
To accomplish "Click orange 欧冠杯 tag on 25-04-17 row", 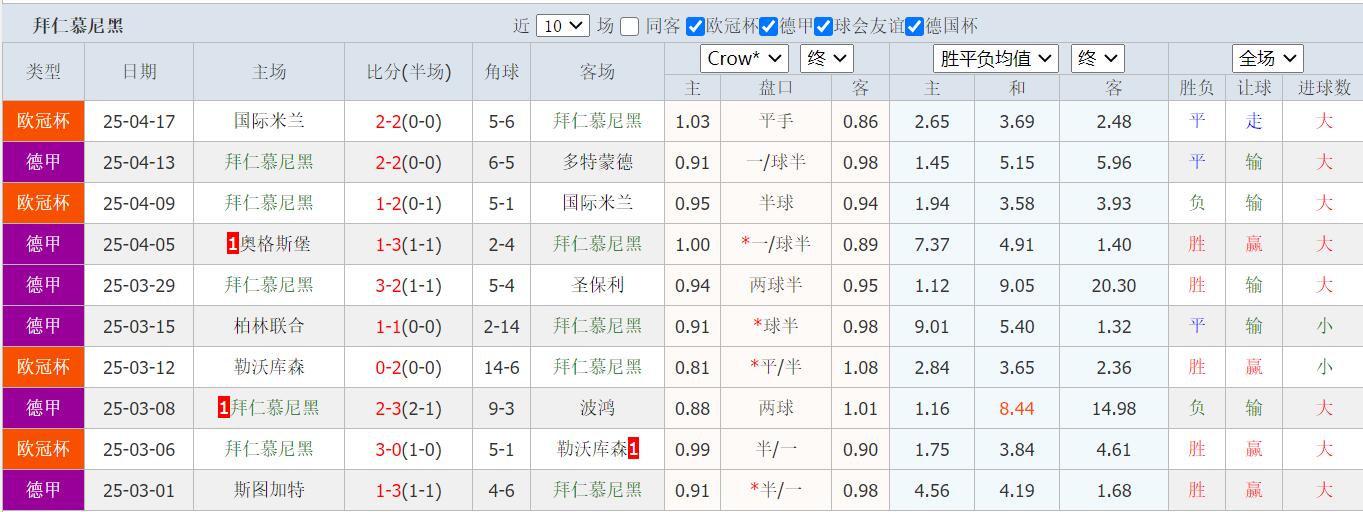I will (x=43, y=122).
